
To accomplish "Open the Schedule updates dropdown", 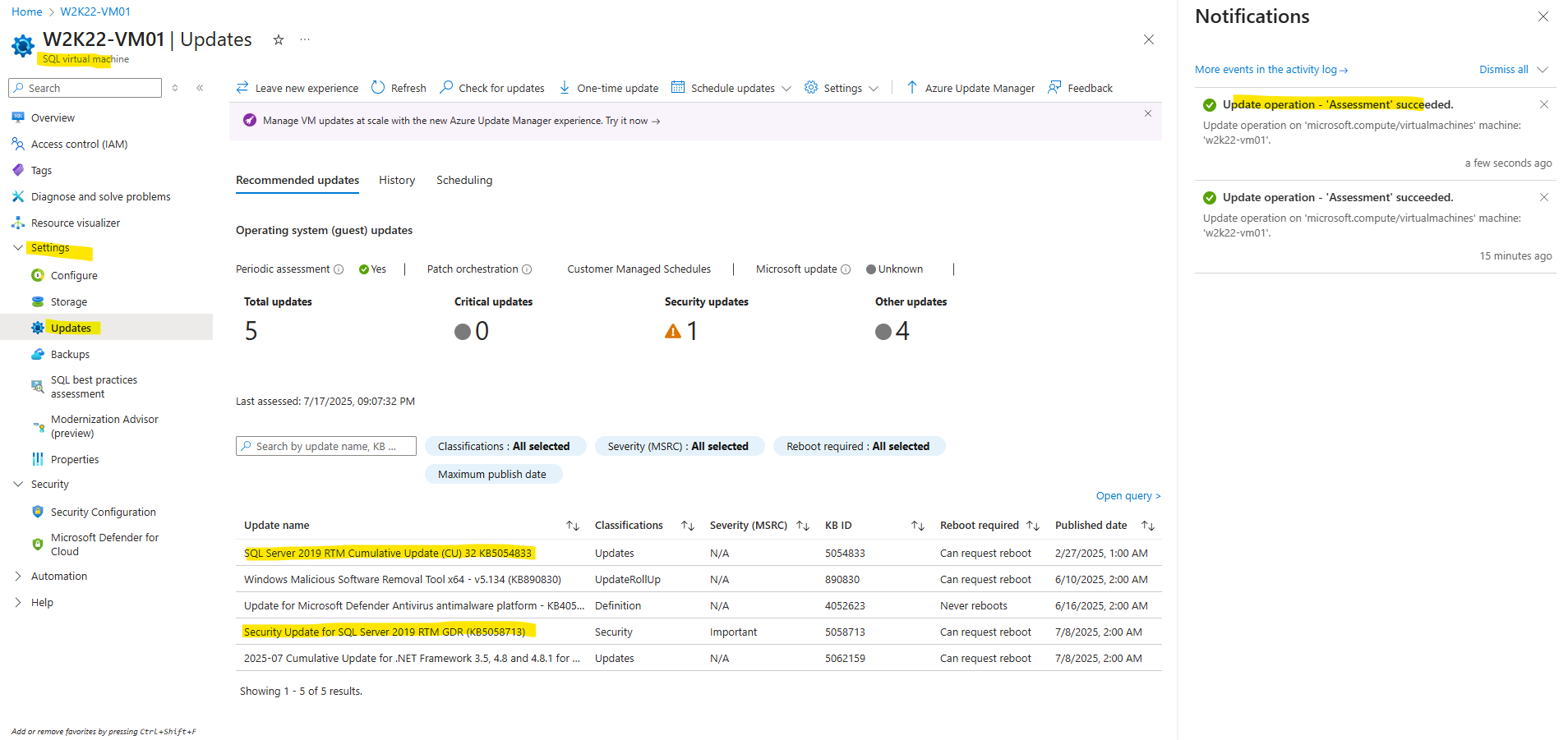I will (x=731, y=88).
